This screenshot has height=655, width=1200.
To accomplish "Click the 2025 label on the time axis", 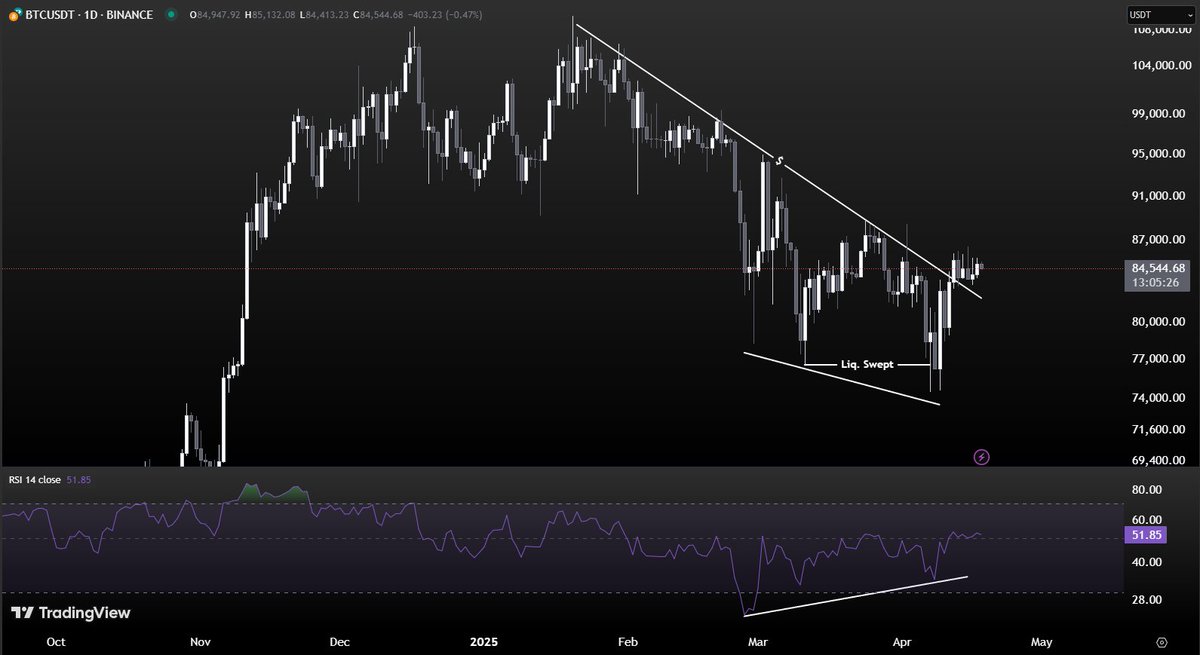I will coord(484,641).
